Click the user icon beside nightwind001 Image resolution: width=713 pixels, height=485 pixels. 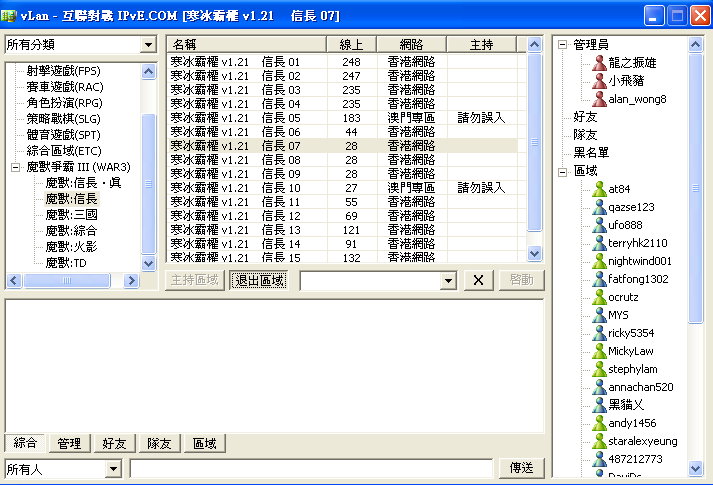tap(598, 261)
